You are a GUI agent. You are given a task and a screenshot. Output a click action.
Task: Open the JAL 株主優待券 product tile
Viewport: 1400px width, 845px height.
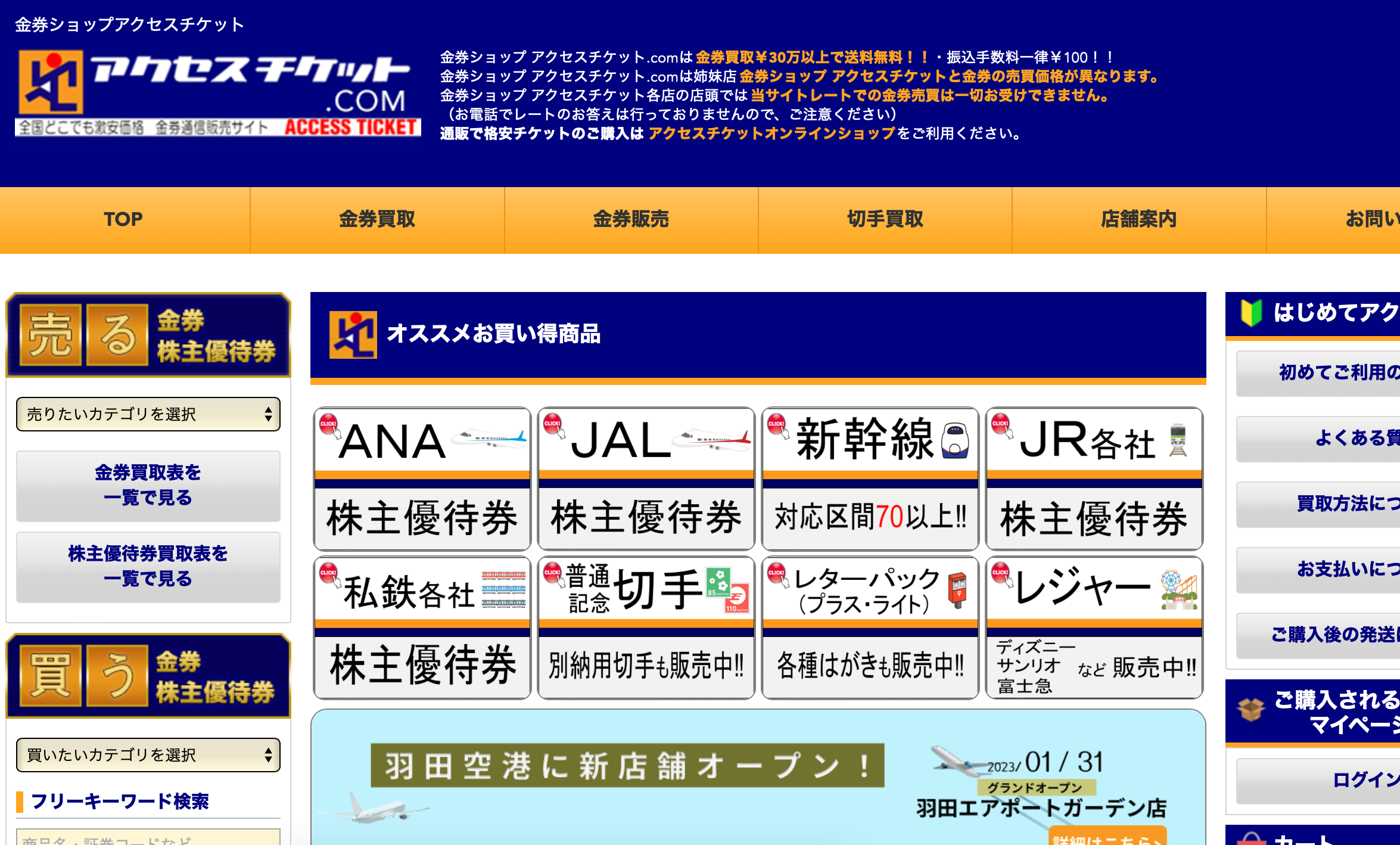pos(646,479)
